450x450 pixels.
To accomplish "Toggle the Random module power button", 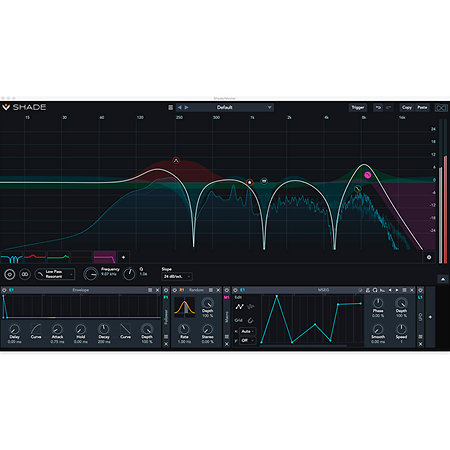I will coord(175,290).
